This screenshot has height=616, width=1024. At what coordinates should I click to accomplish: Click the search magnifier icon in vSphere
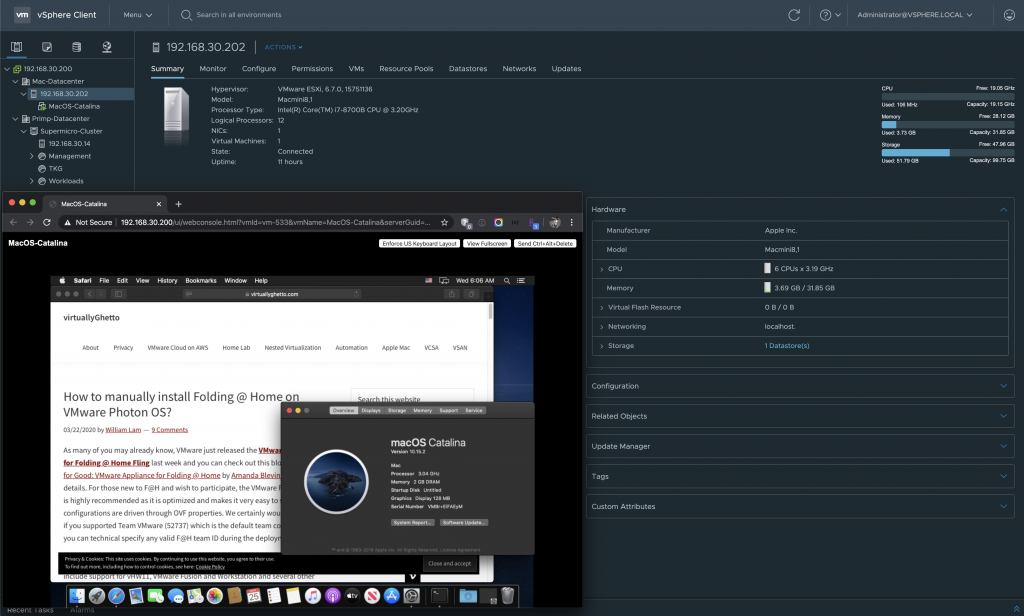(x=186, y=15)
